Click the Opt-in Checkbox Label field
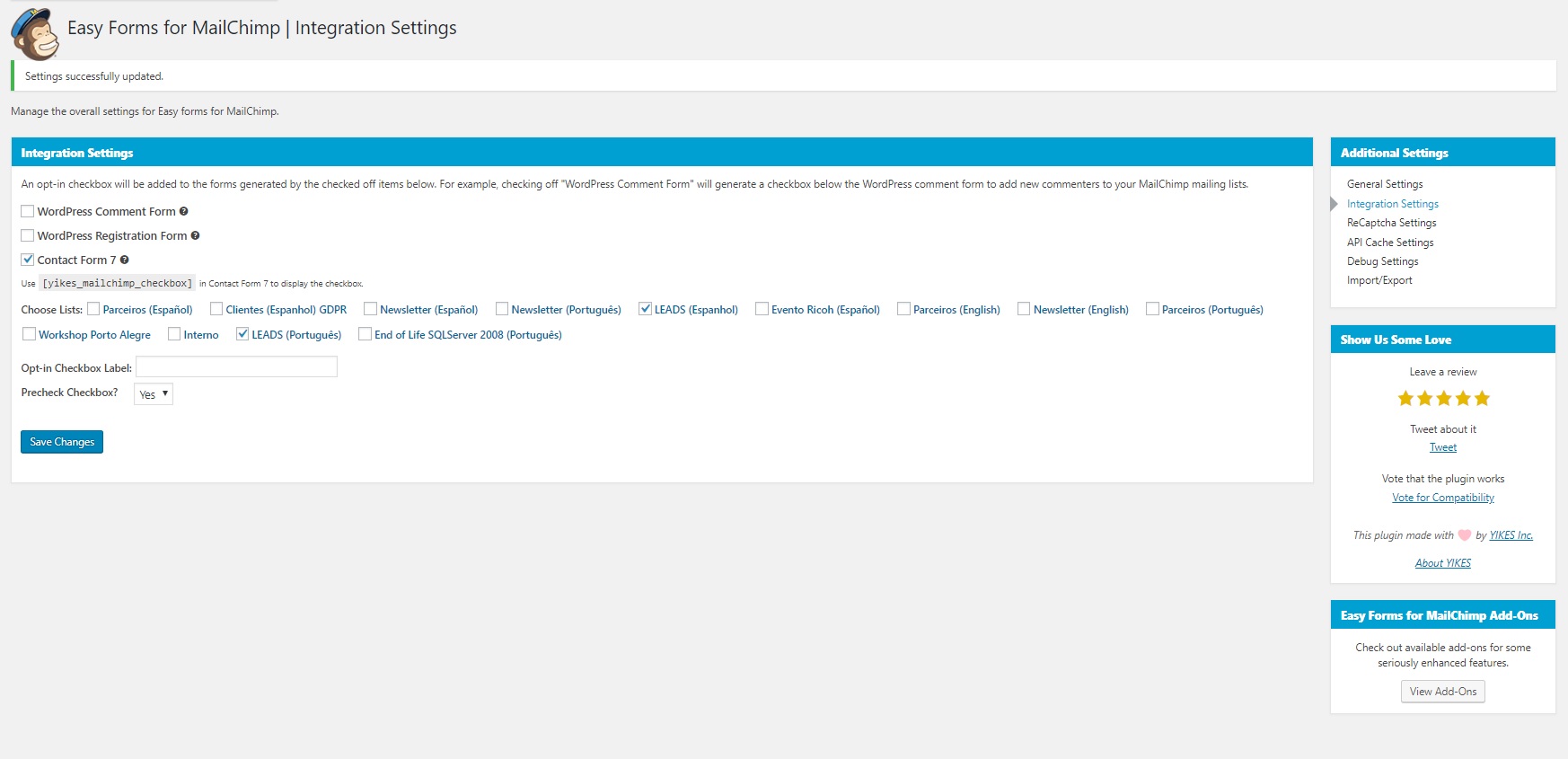 (237, 366)
